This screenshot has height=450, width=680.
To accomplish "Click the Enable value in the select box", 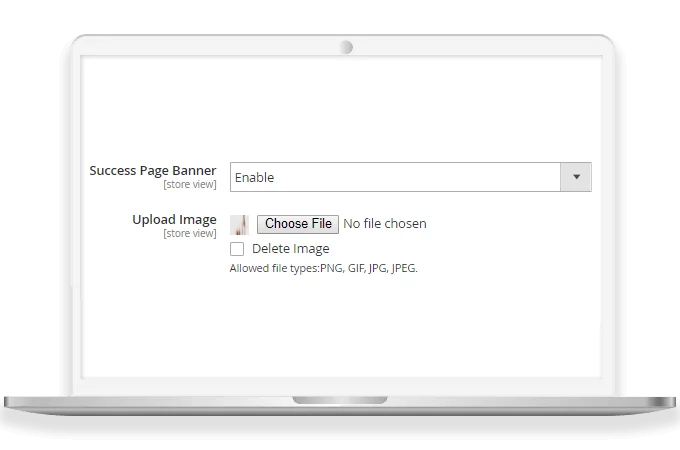I will [255, 178].
